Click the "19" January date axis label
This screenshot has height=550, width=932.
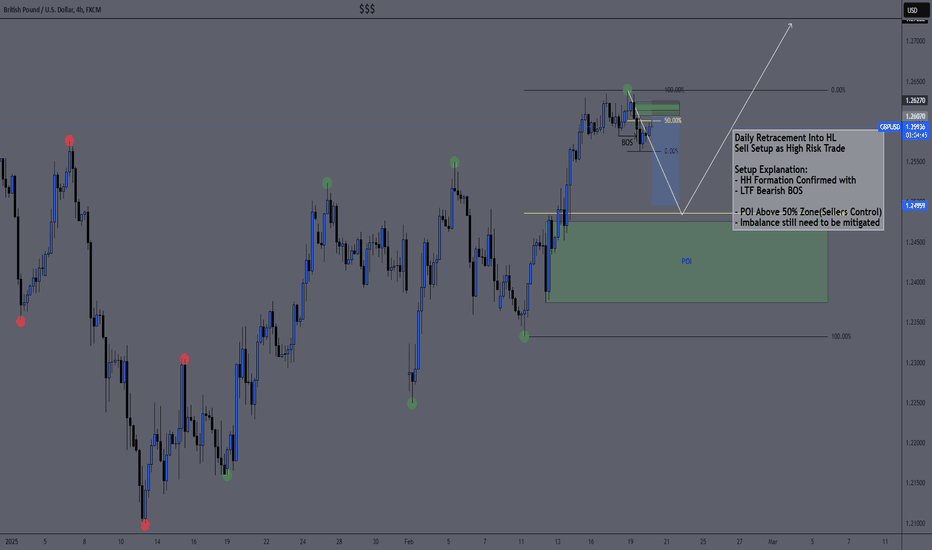227,542
